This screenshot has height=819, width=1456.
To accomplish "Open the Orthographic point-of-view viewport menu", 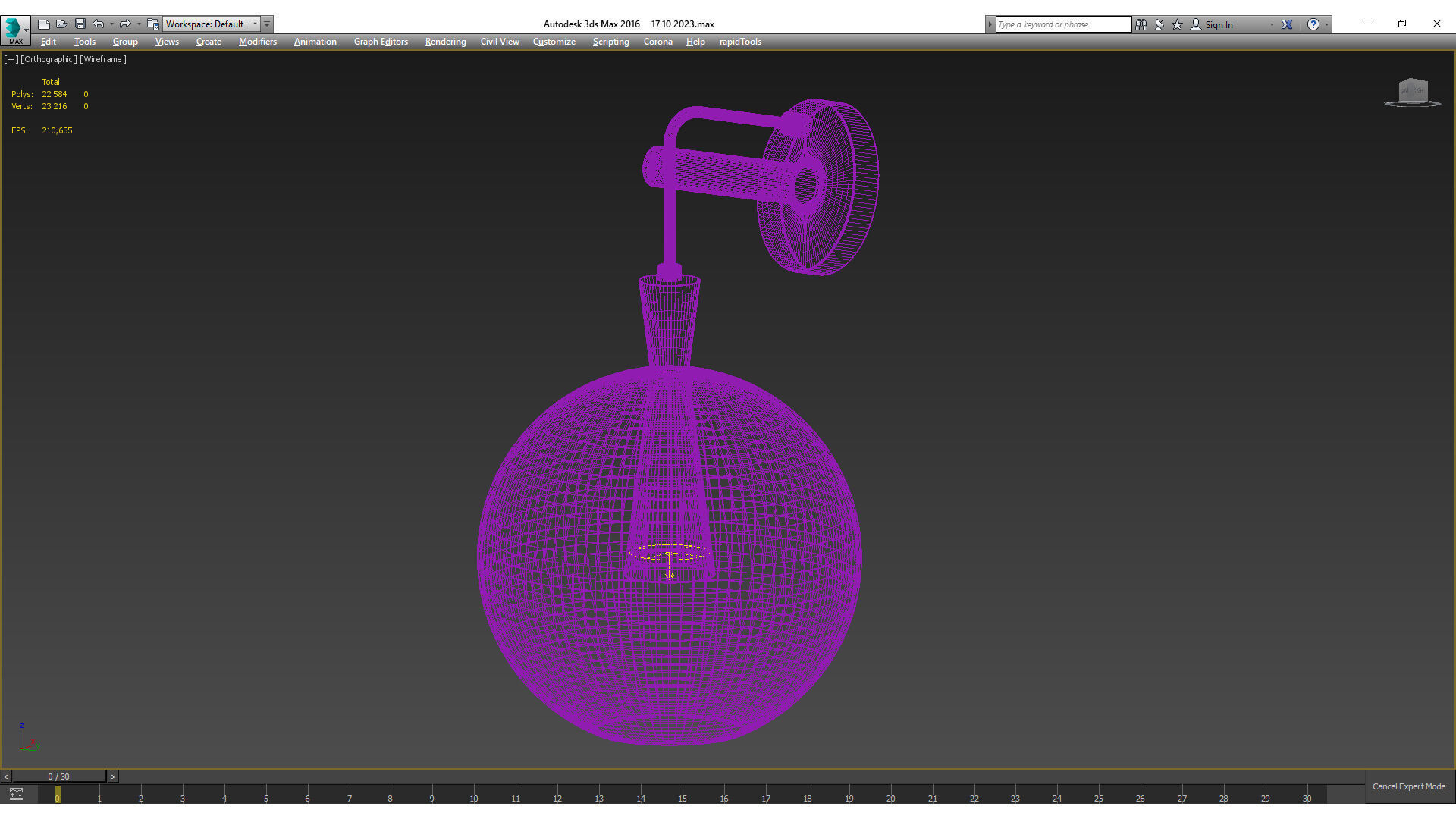I will [x=49, y=59].
